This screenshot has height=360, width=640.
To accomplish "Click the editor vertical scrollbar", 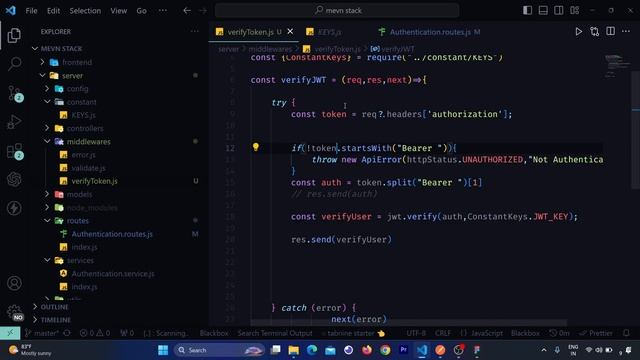I will point(636,130).
